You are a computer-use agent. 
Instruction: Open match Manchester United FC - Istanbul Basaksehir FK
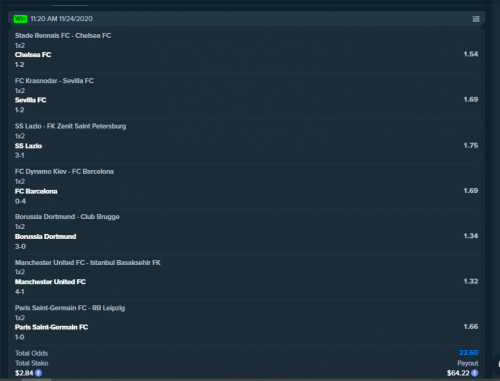click(x=88, y=263)
